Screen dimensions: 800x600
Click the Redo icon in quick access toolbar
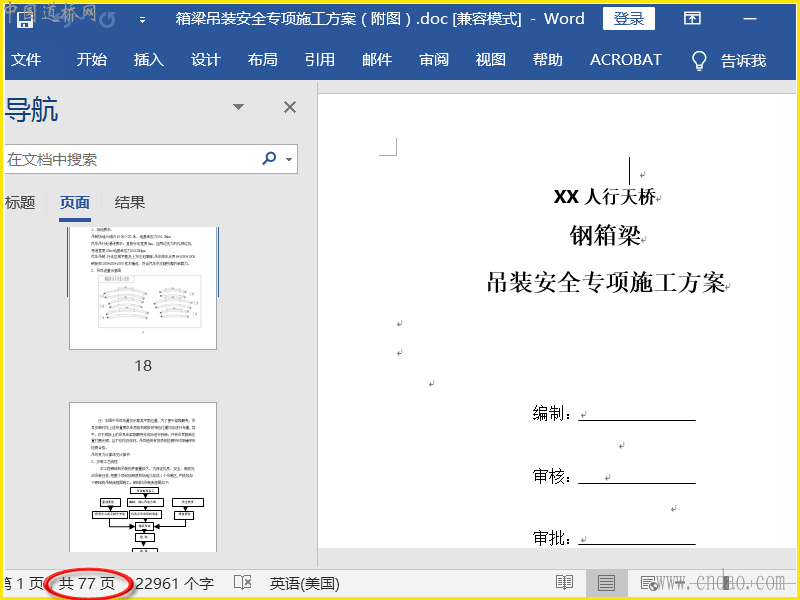coord(107,20)
